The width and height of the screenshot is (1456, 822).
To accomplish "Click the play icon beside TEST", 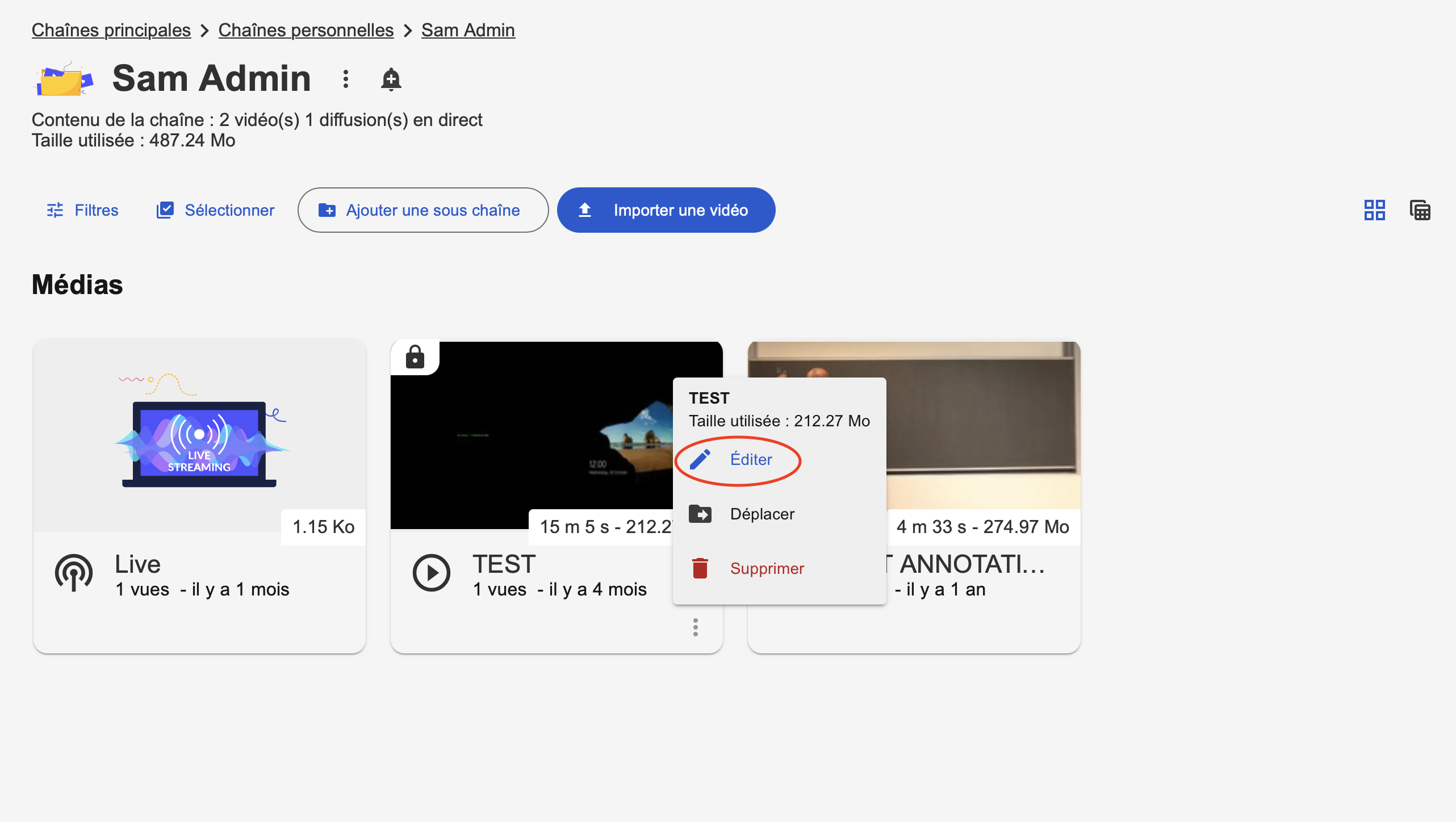I will coord(432,573).
